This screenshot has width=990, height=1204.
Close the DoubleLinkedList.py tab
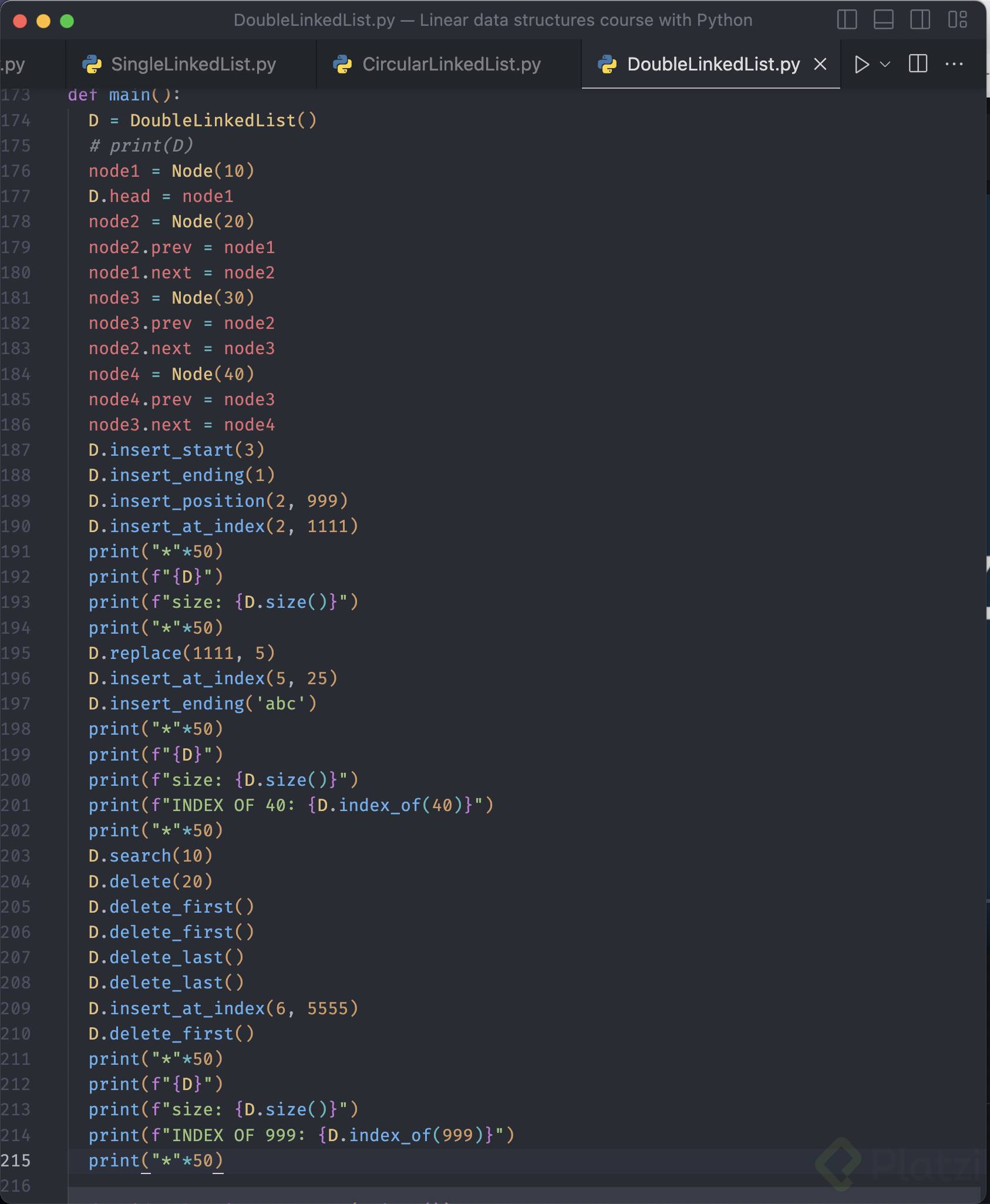pos(820,64)
